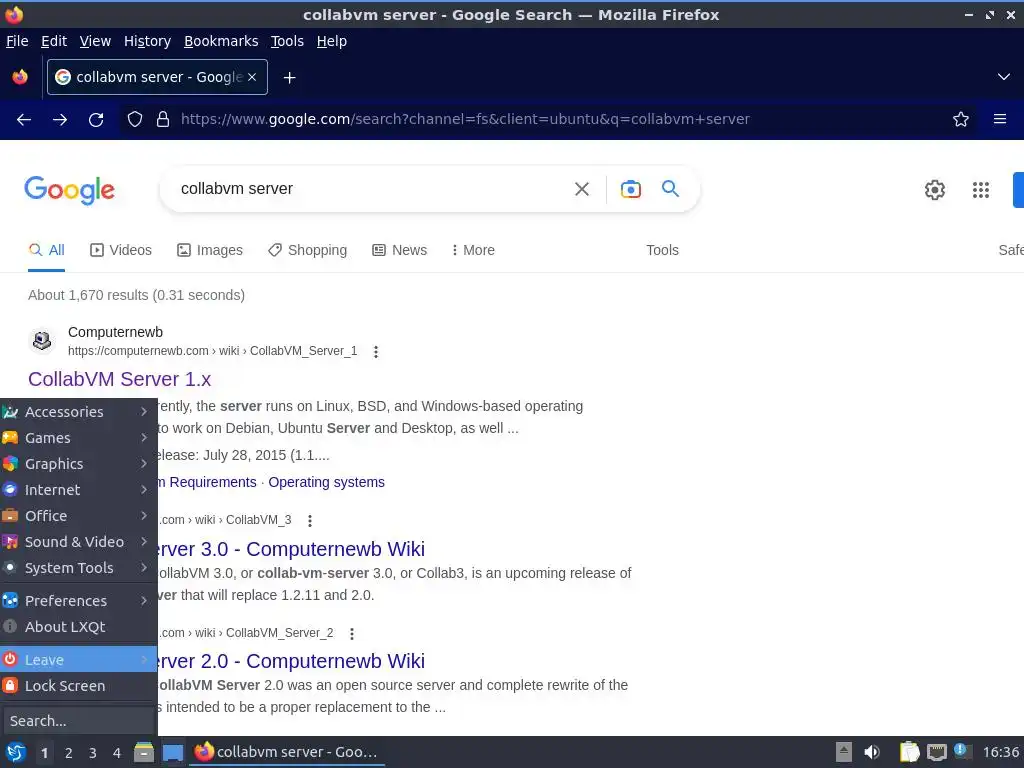
Task: Open the File menu
Action: tap(17, 41)
